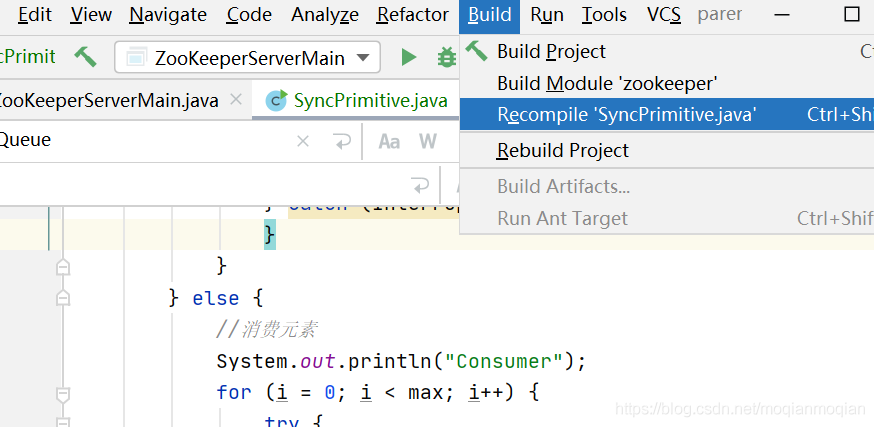The image size is (874, 427).
Task: Click the println call in the code
Action: coord(390,362)
